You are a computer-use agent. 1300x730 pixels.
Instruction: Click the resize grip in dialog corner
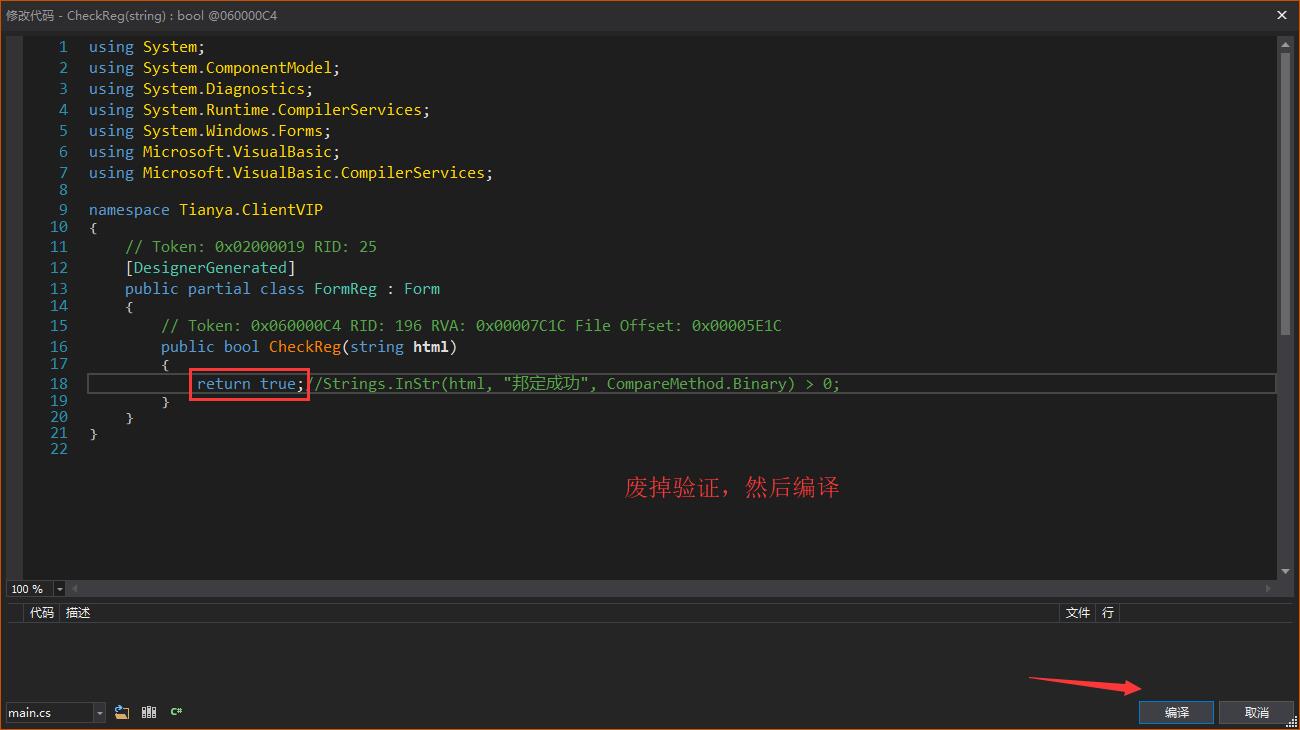tap(1292, 722)
